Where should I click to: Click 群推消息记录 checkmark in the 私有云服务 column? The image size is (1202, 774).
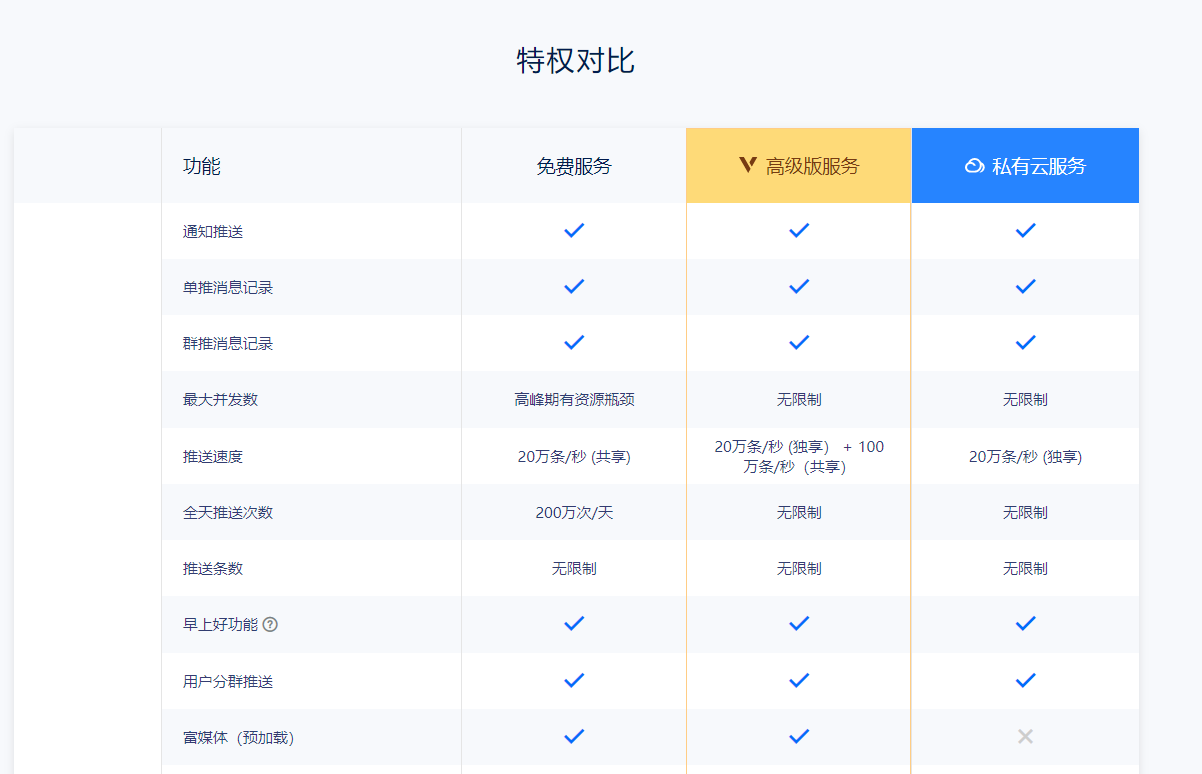click(1025, 342)
